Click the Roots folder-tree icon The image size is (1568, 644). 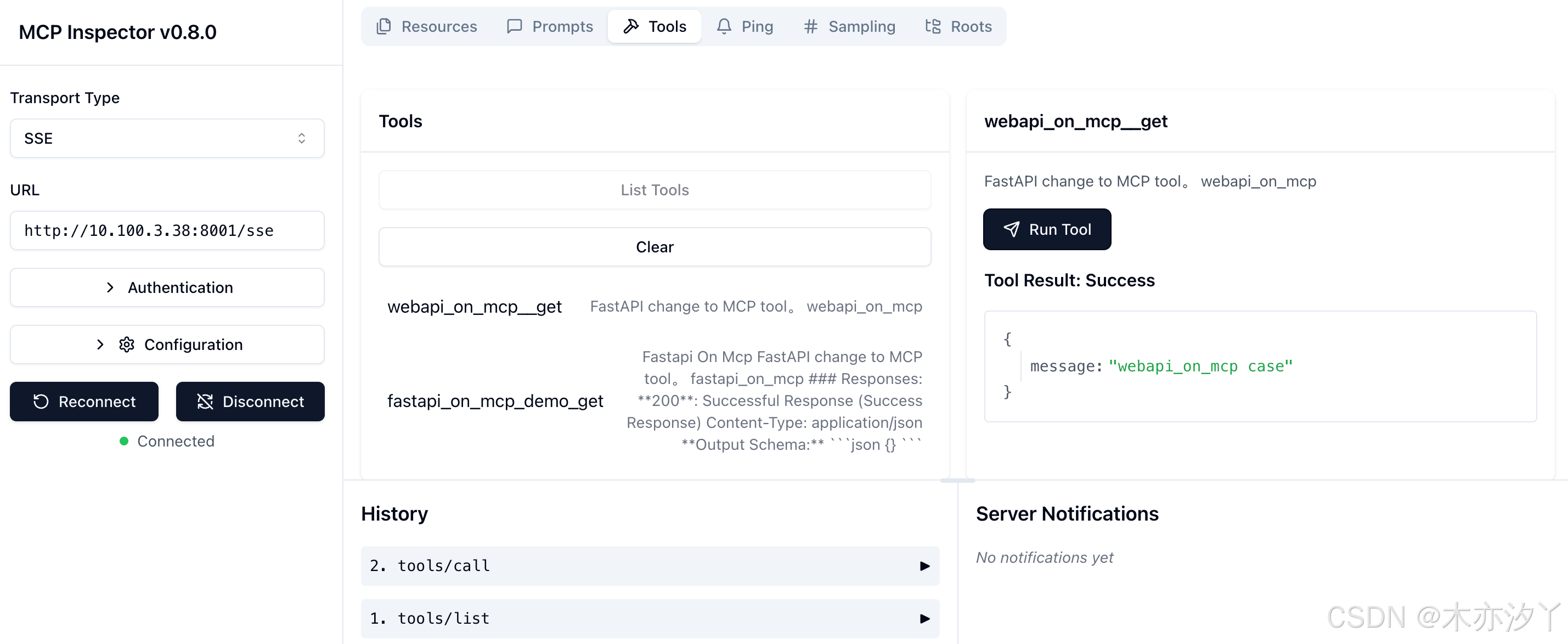(933, 27)
